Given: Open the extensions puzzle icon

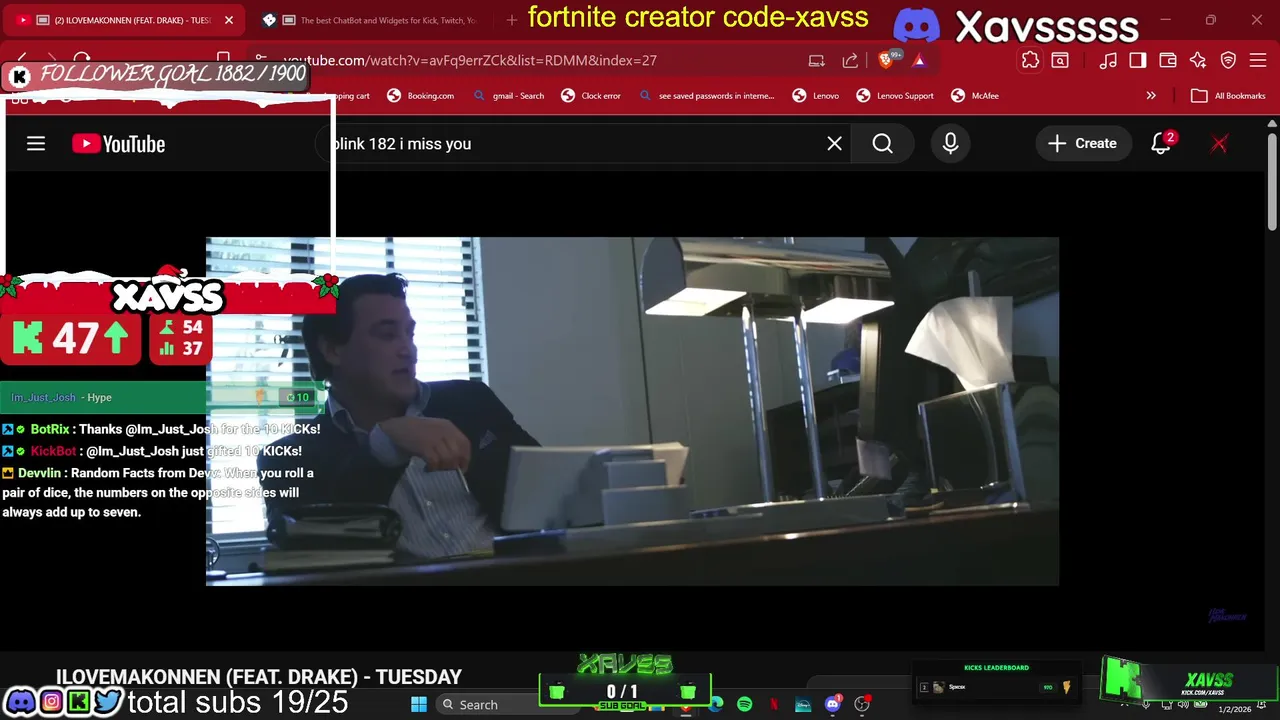Looking at the screenshot, I should [1030, 60].
